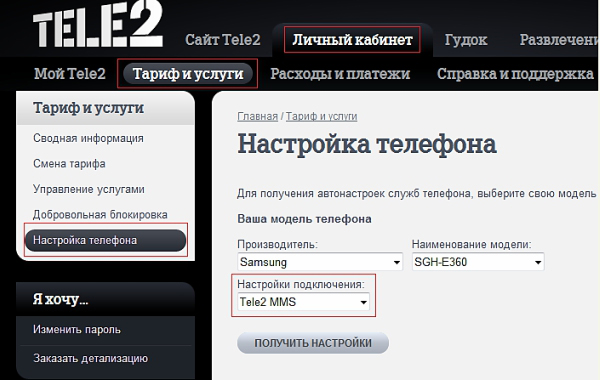Follow the Тариф и услуги breadcrumb link
This screenshot has width=600, height=380.
pos(321,116)
